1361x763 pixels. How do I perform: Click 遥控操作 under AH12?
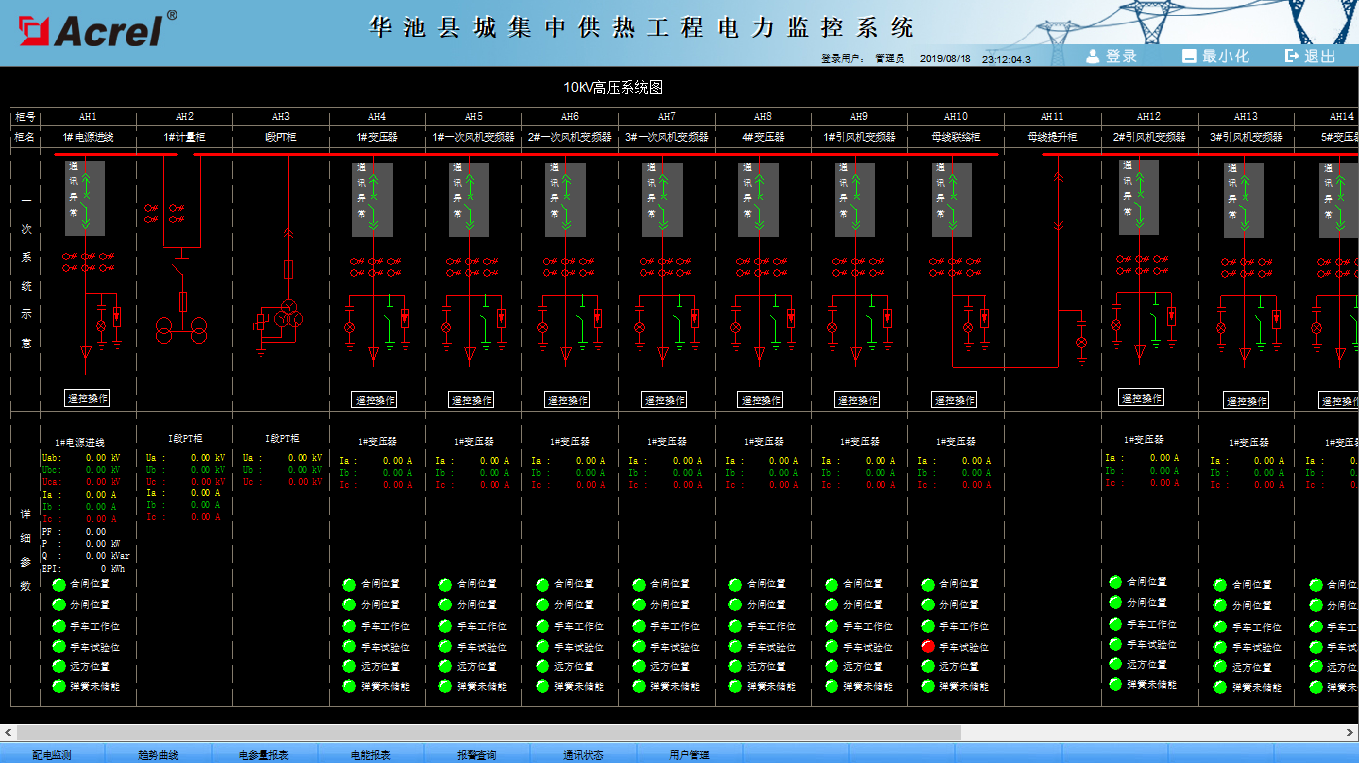1140,398
